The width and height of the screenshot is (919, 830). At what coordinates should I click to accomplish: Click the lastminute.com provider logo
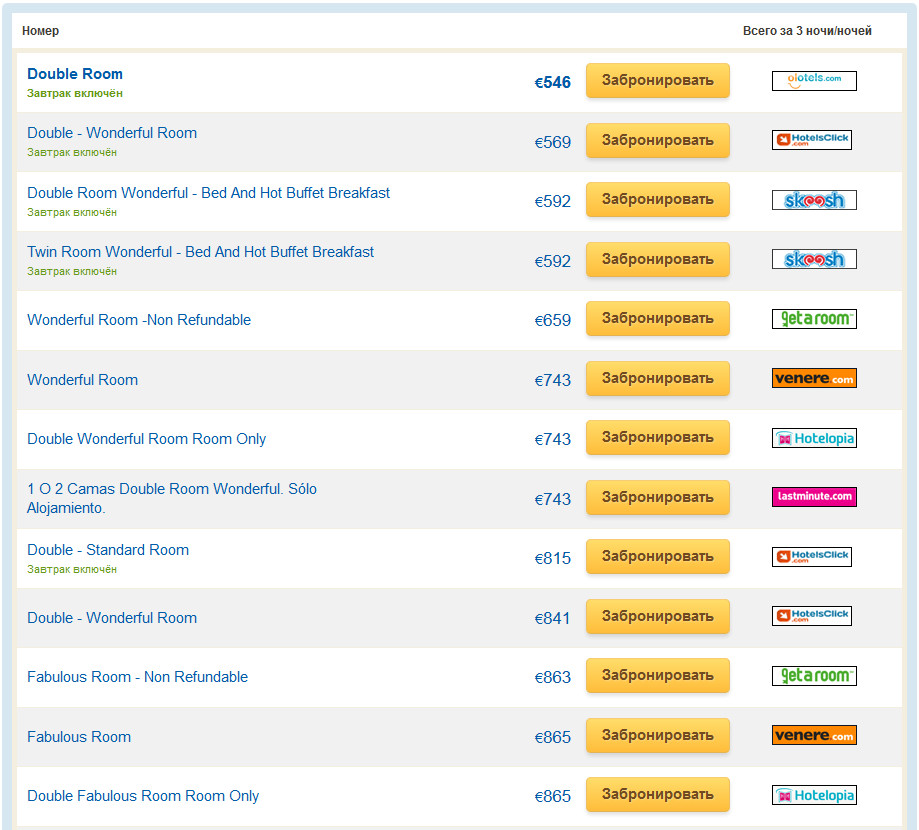814,497
